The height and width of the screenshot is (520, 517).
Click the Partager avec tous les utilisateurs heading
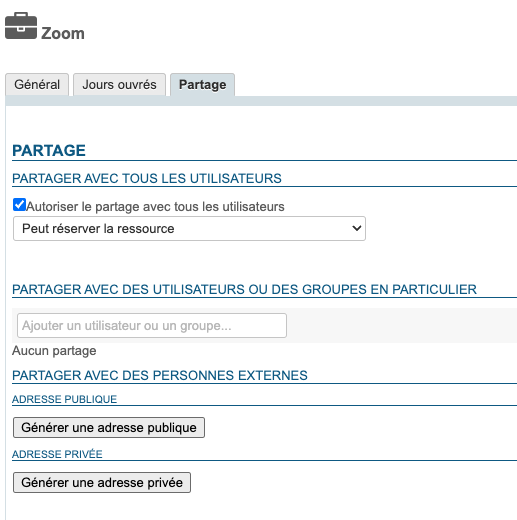tap(147, 179)
